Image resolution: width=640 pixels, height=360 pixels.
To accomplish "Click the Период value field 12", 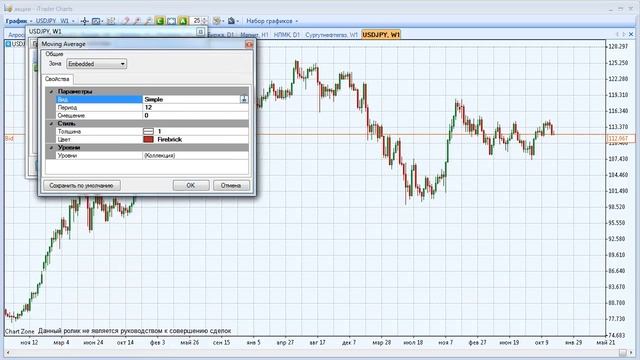I will tap(195, 107).
